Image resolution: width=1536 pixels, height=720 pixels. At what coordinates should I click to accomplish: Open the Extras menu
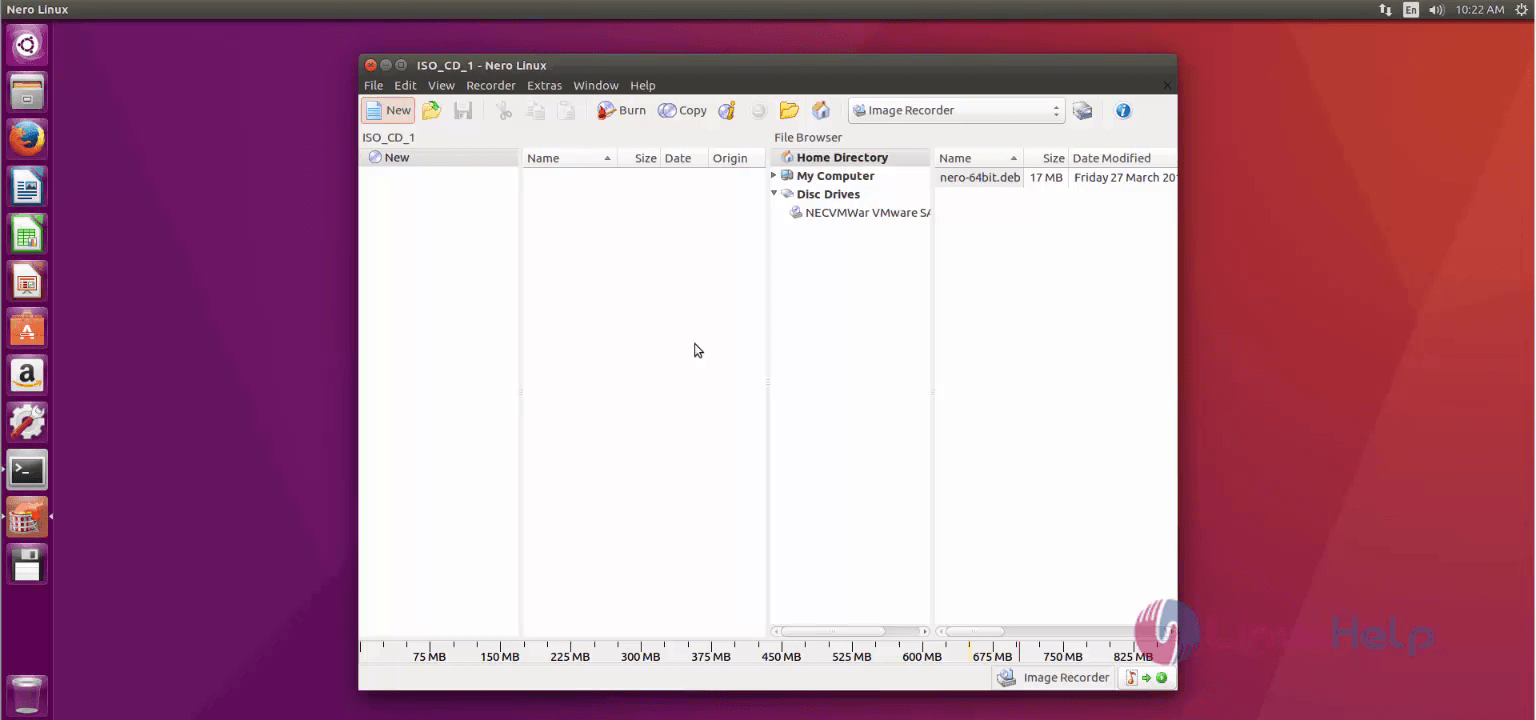click(544, 85)
